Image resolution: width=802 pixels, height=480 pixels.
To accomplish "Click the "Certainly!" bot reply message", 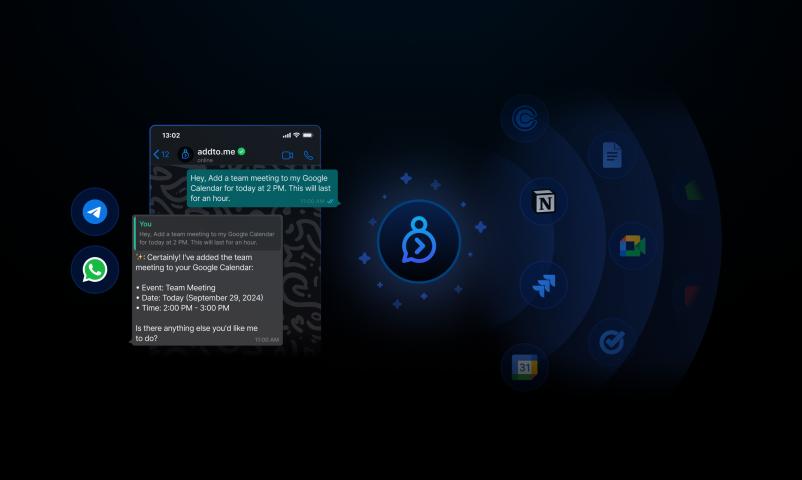I will tap(207, 297).
